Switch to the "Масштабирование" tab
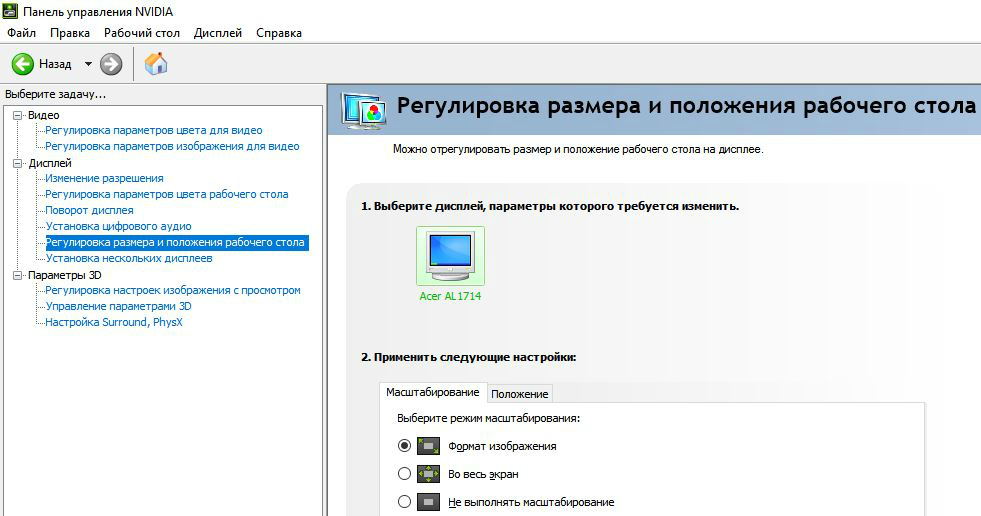Screen dimensions: 981x516 432,392
